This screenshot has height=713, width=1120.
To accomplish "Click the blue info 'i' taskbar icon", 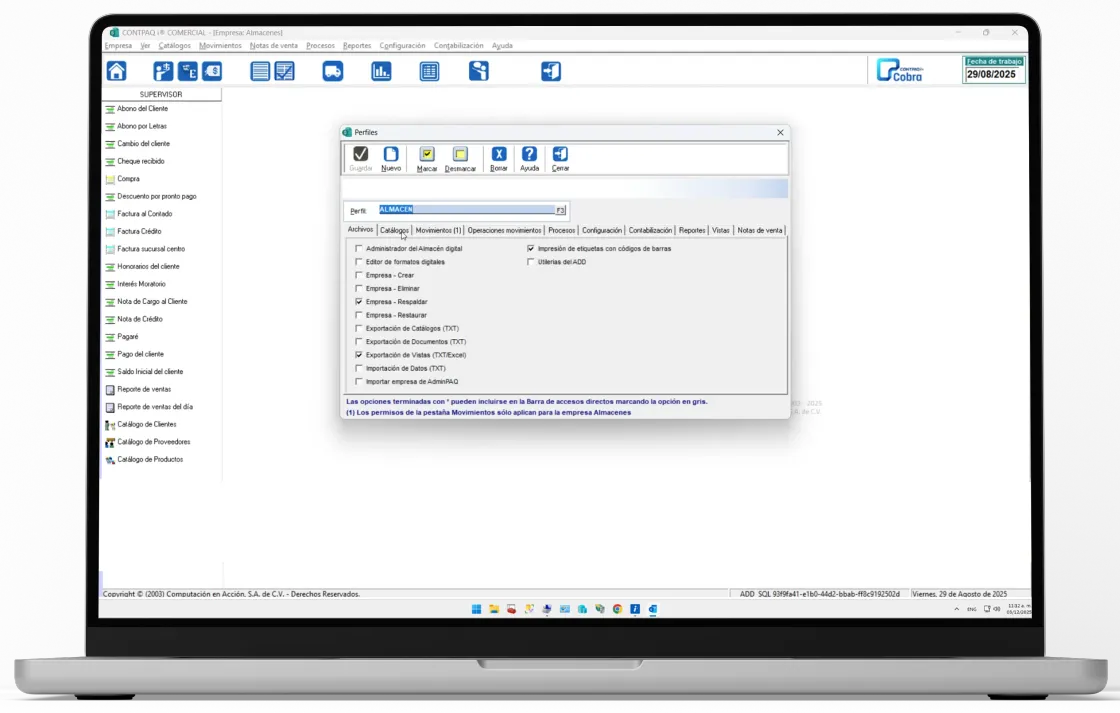I will pyautogui.click(x=635, y=609).
